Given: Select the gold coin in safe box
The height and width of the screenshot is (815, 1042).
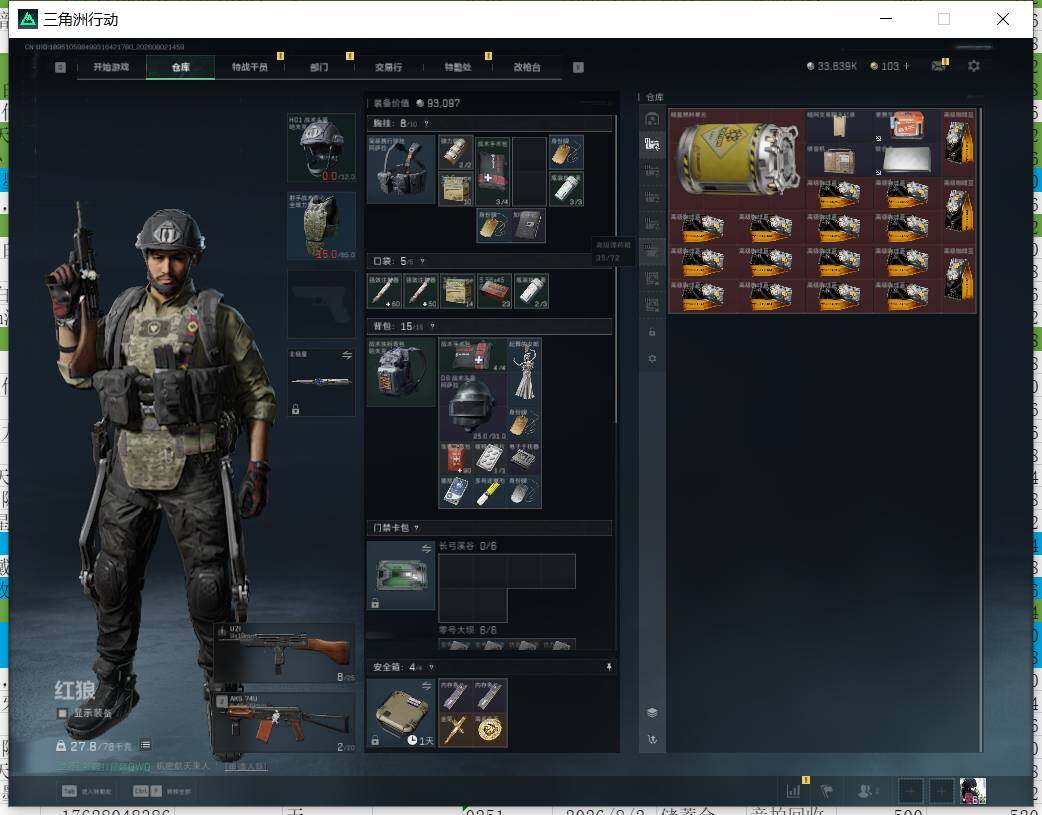Looking at the screenshot, I should point(490,731).
